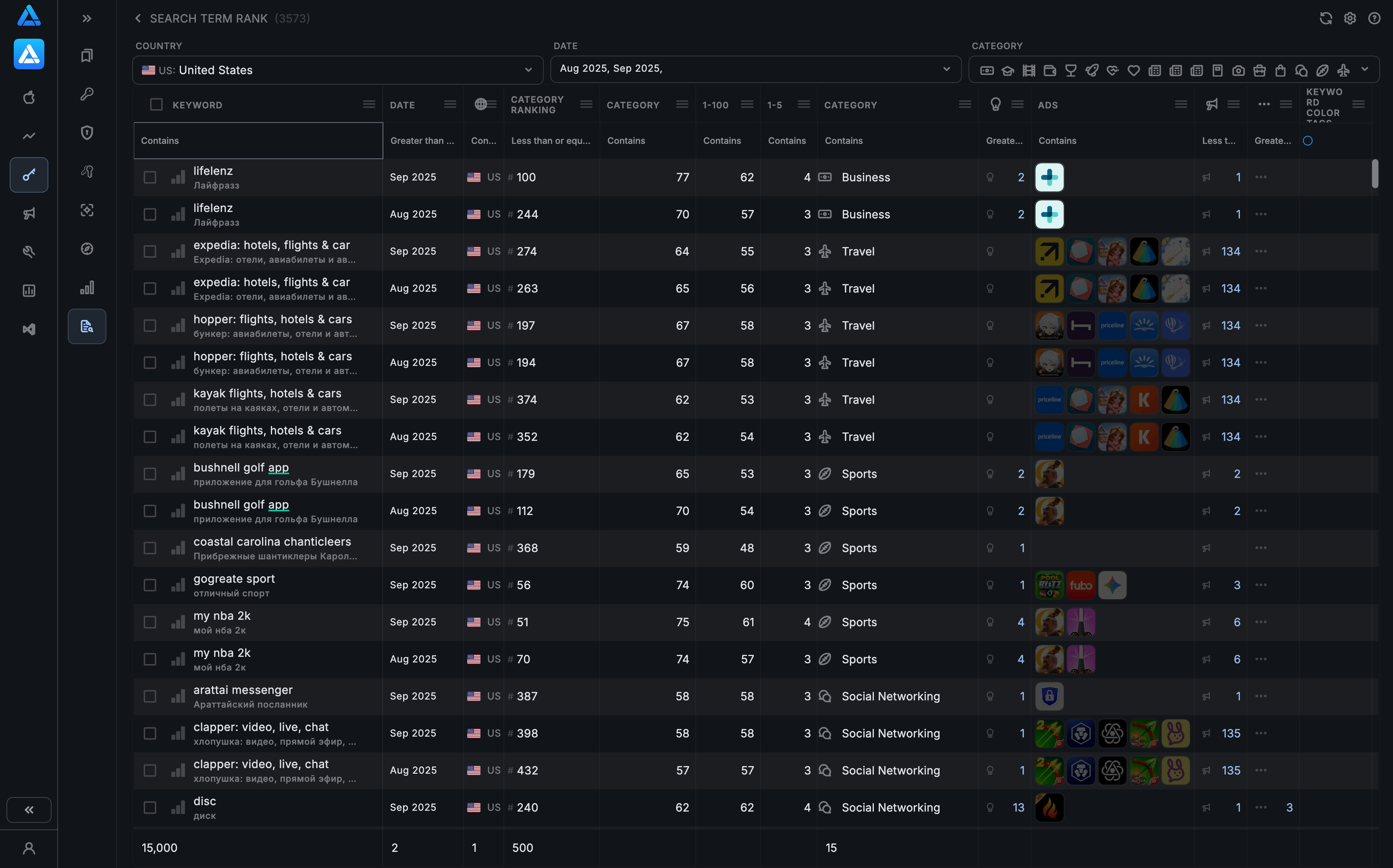The image size is (1393, 868).
Task: Click the help question mark icon
Action: [x=1374, y=19]
